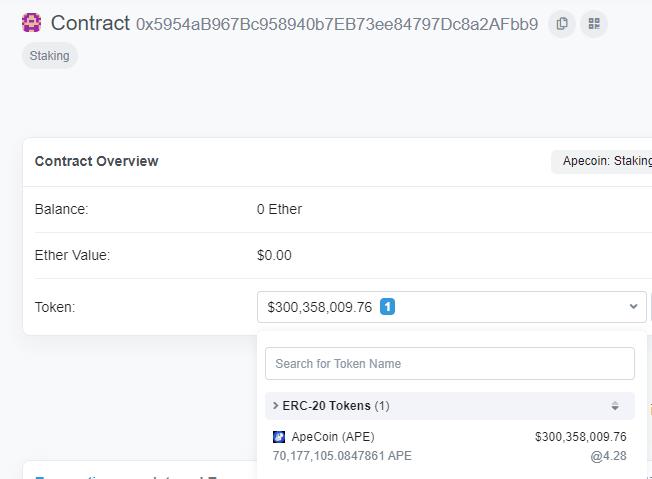Click the Token: label
The image size is (652, 479).
point(55,307)
